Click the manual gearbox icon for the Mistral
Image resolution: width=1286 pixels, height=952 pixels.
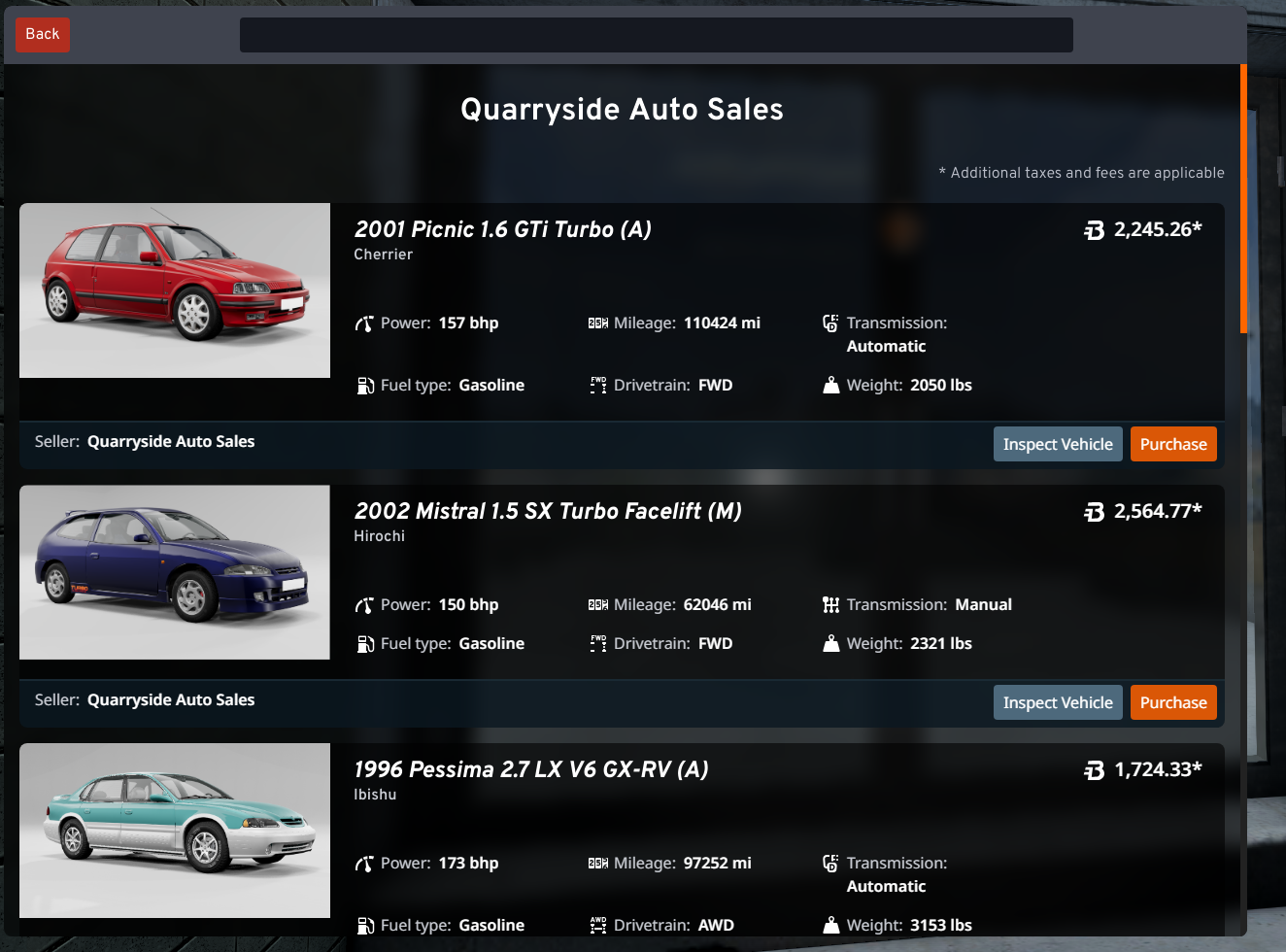(x=830, y=605)
